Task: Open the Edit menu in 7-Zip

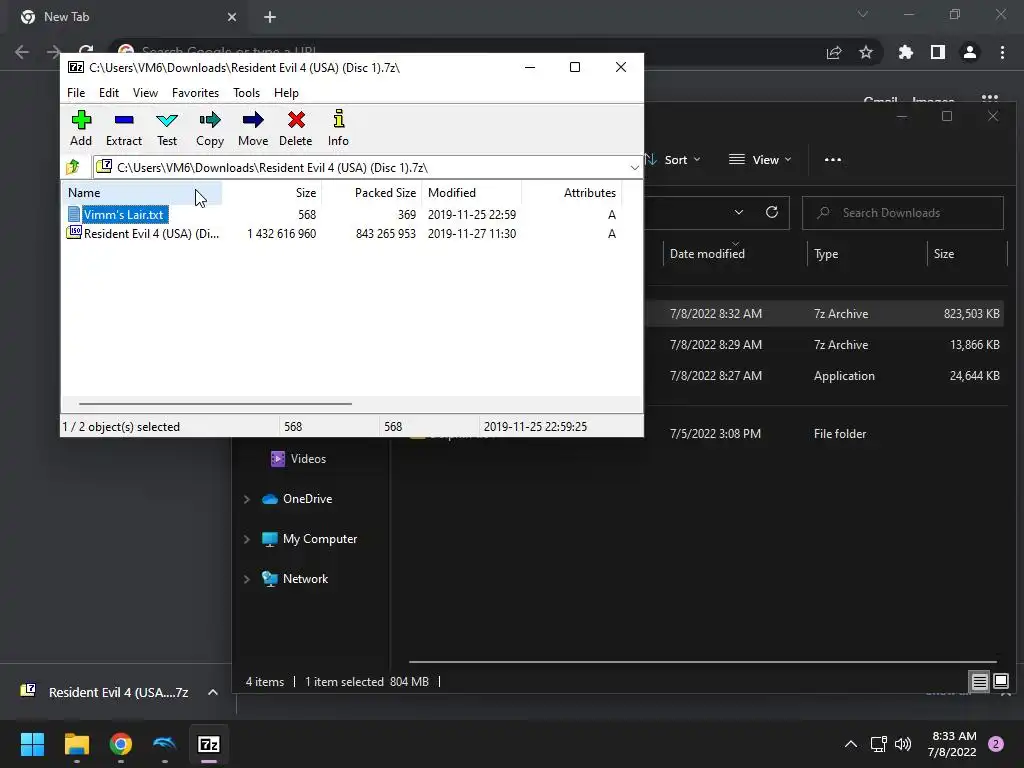Action: 108,93
